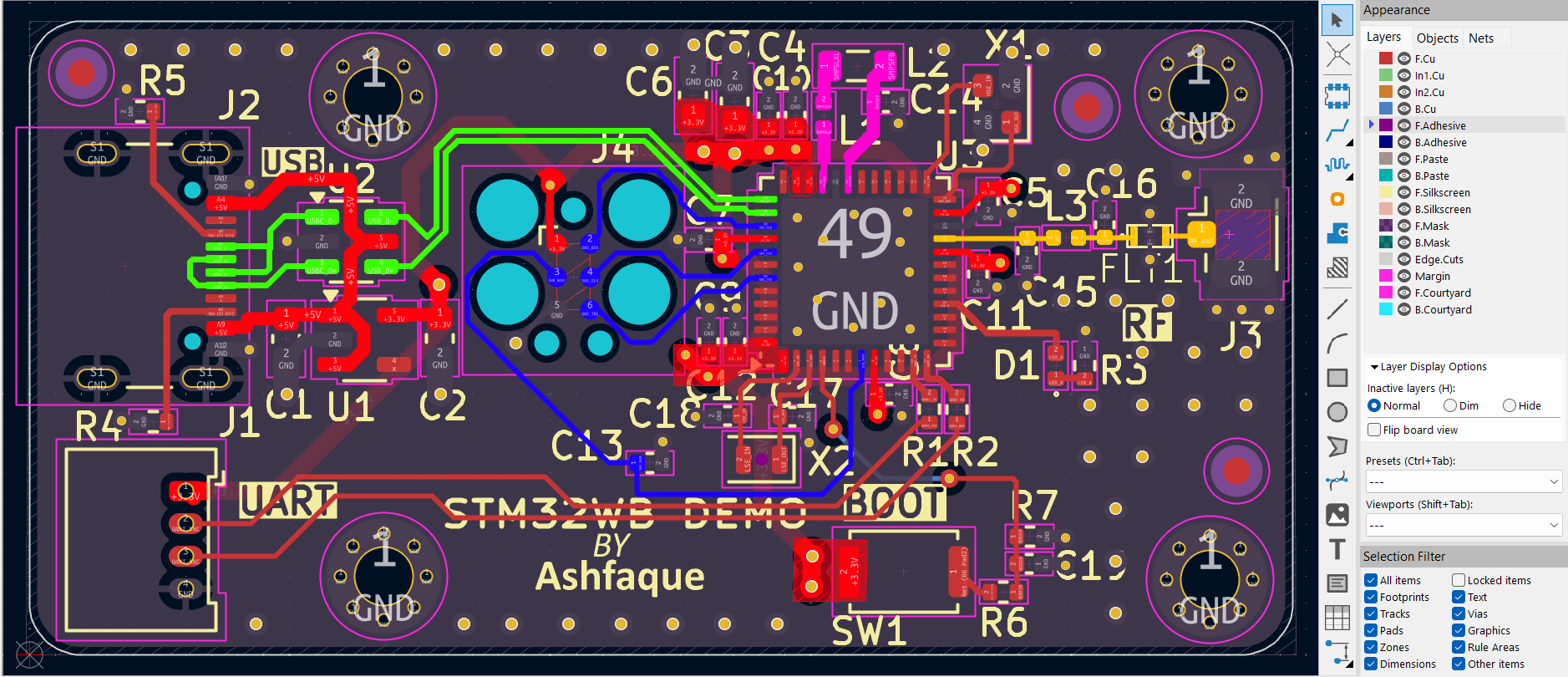Select the F.Paste layer name
Screen dimensions: 1568x677
click(1431, 159)
